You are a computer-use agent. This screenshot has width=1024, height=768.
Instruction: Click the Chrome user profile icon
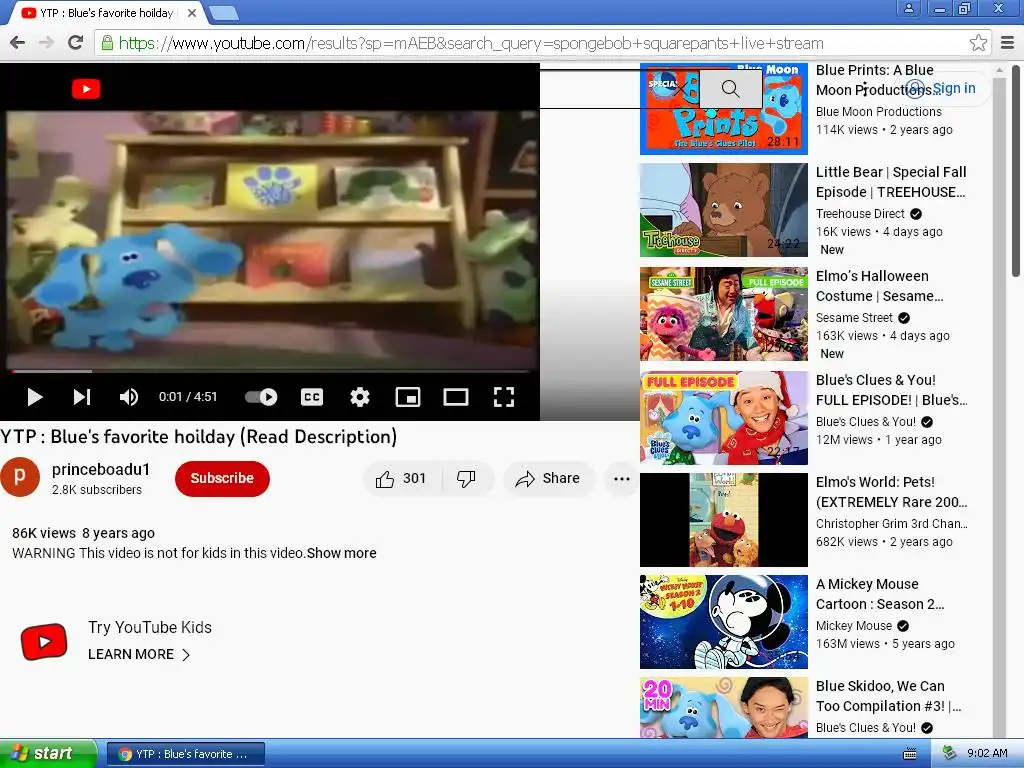(908, 8)
